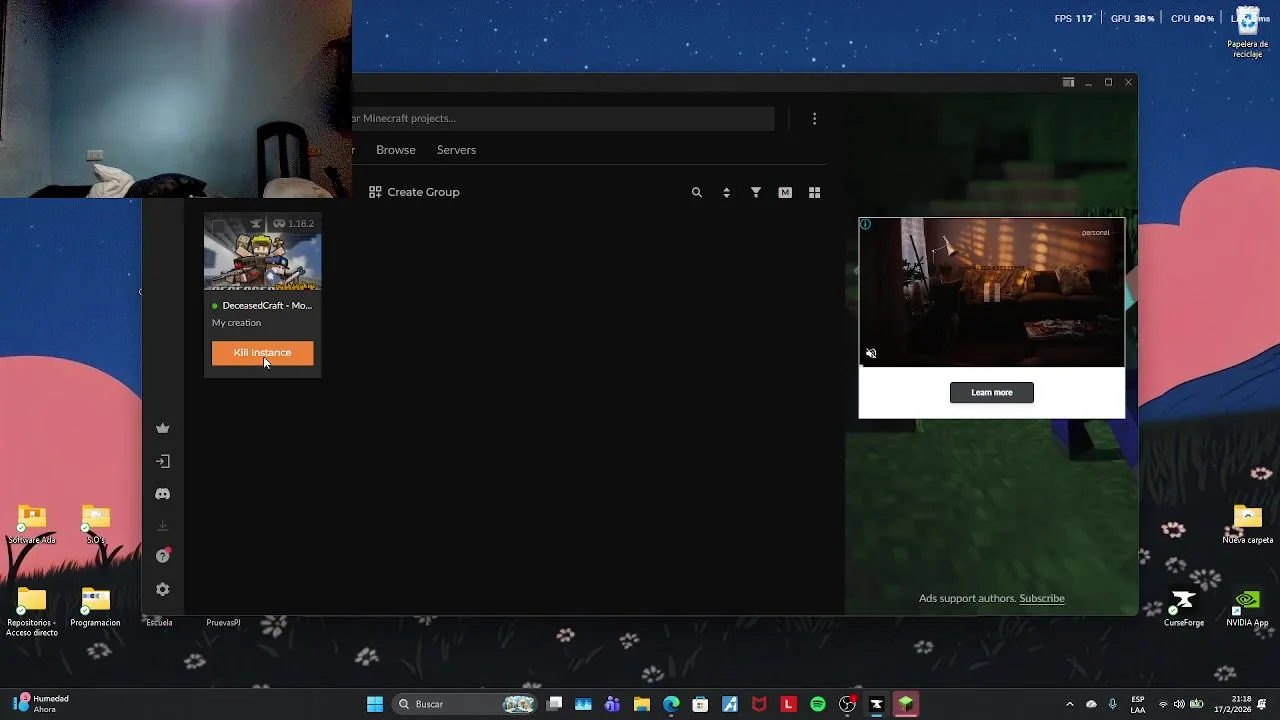Select Repositorios shortcut folder
Screen dimensions: 1280x720
point(32,612)
